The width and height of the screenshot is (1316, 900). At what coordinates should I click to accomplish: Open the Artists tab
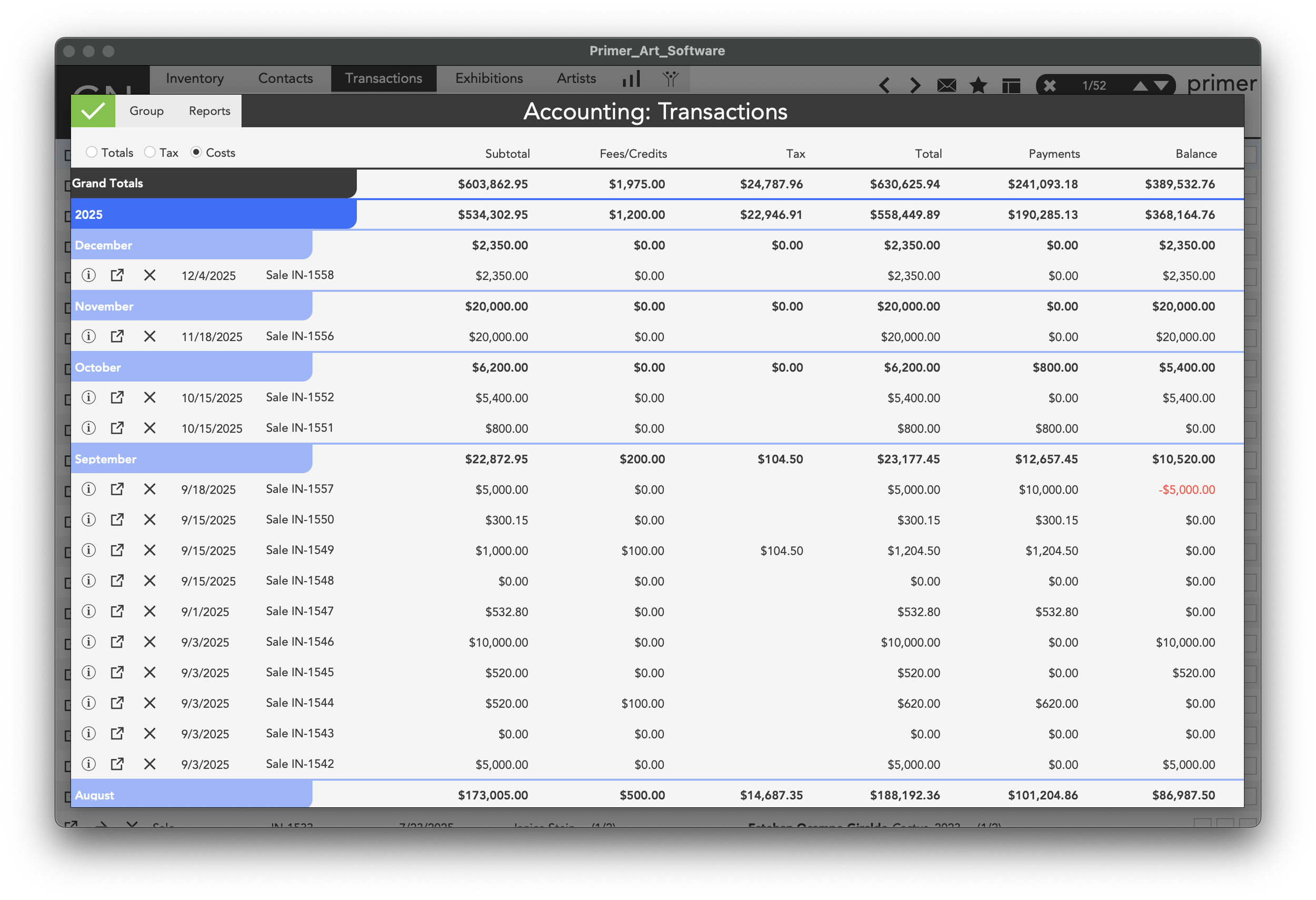click(x=576, y=78)
